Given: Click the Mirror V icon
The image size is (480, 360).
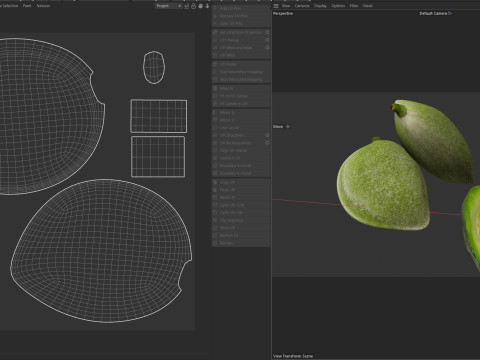Looking at the screenshot, I should pos(215,120).
